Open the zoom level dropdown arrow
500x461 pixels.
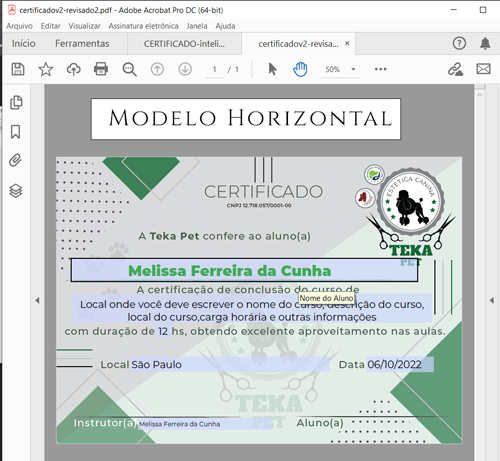point(353,69)
